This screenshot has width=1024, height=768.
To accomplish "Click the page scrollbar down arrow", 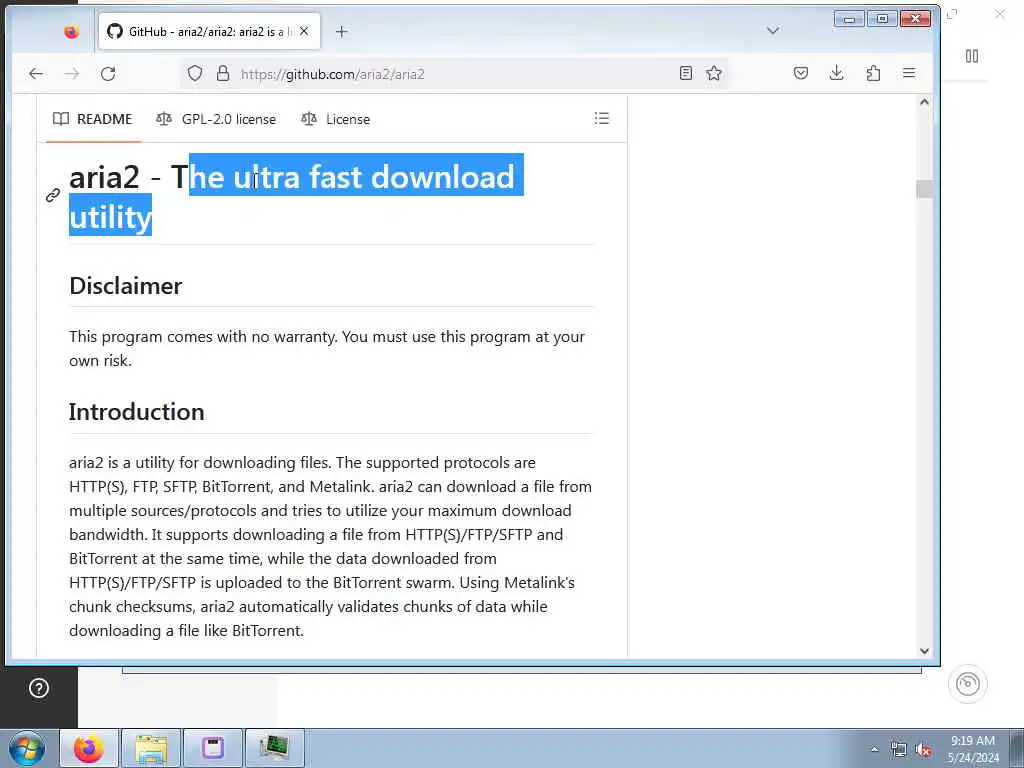I will 924,650.
